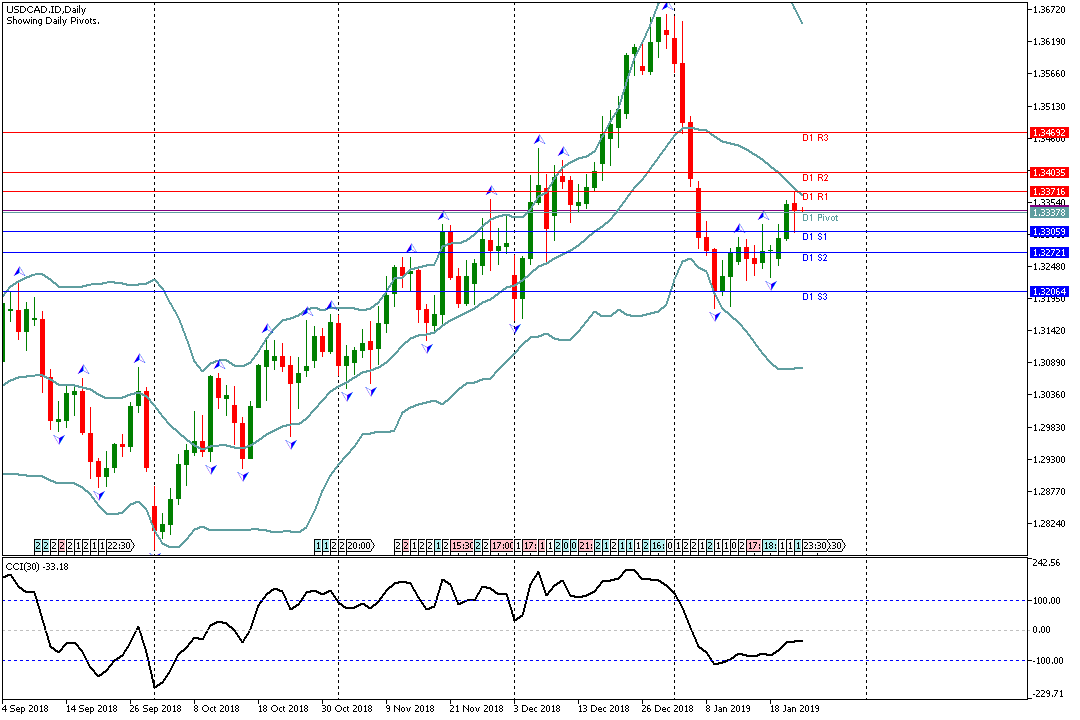1080x720 pixels.
Task: Click the 20:00 event time marker
Action: [359, 546]
